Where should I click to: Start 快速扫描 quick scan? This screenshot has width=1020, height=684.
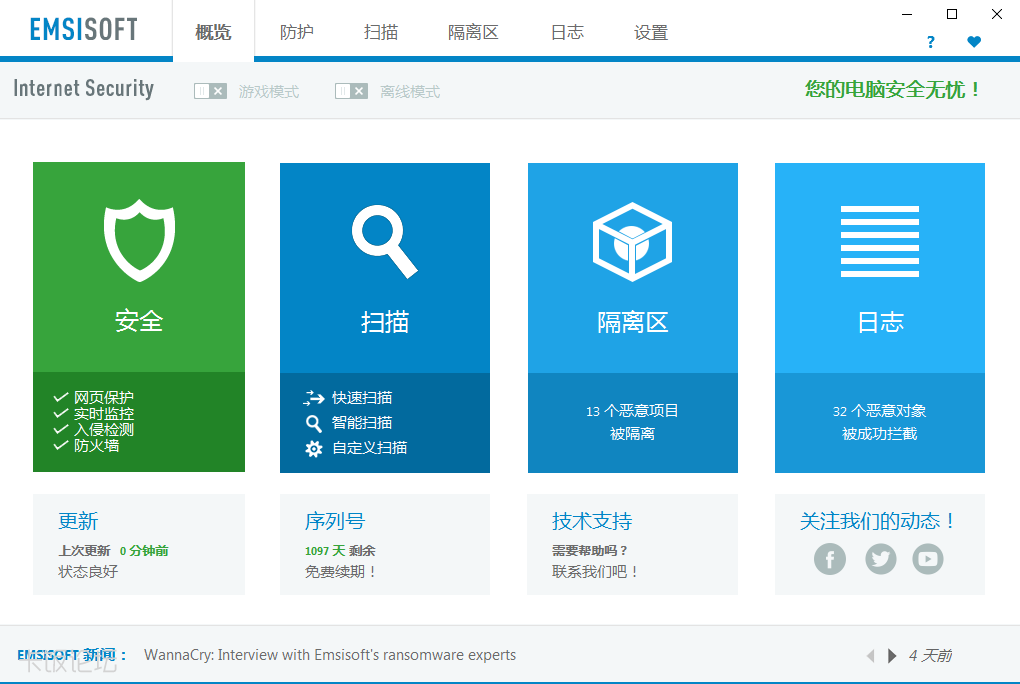click(x=362, y=398)
